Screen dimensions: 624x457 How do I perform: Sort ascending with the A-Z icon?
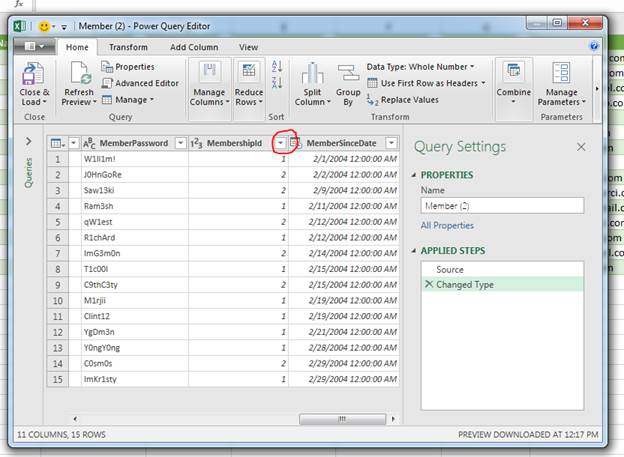[277, 66]
